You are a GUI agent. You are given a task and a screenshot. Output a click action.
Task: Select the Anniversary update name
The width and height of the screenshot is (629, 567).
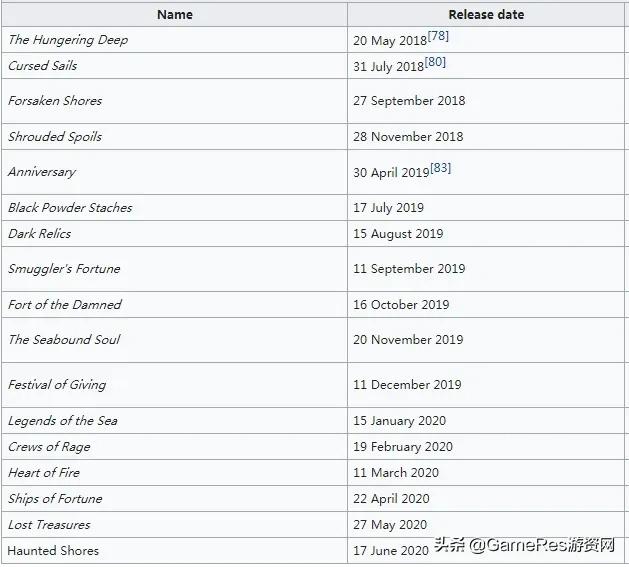(42, 172)
